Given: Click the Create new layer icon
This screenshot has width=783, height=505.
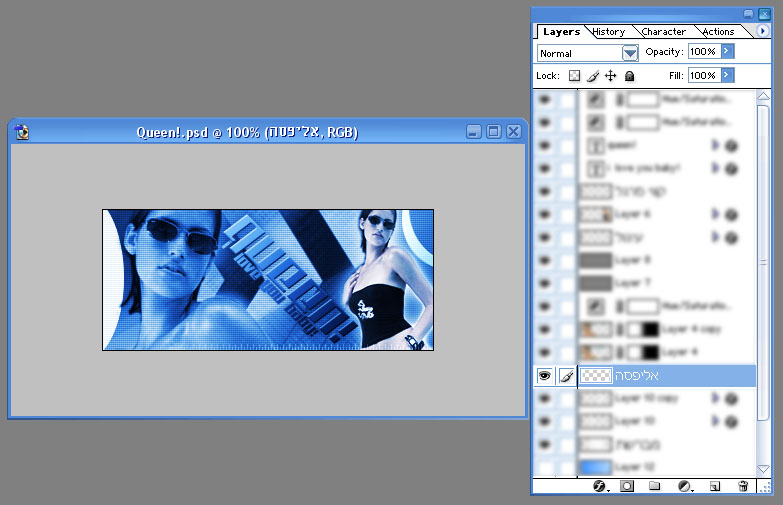Looking at the screenshot, I should pyautogui.click(x=714, y=486).
